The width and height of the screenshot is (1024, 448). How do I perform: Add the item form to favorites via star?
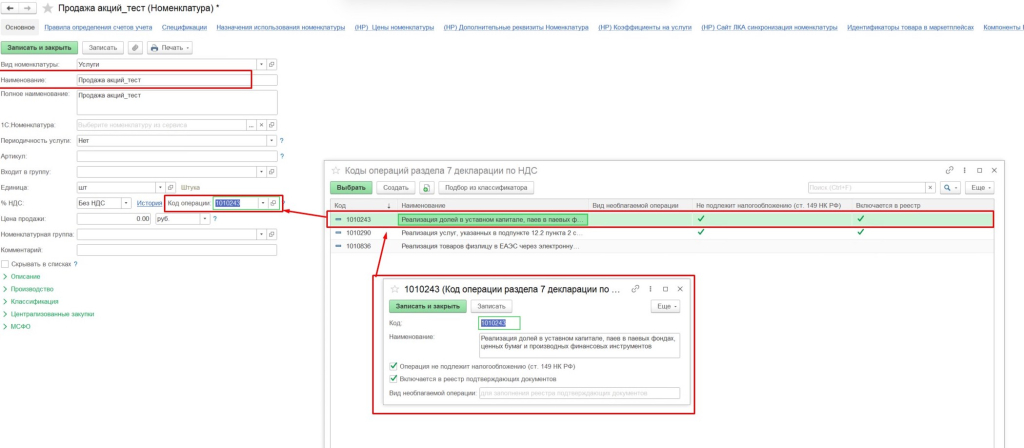coord(47,8)
